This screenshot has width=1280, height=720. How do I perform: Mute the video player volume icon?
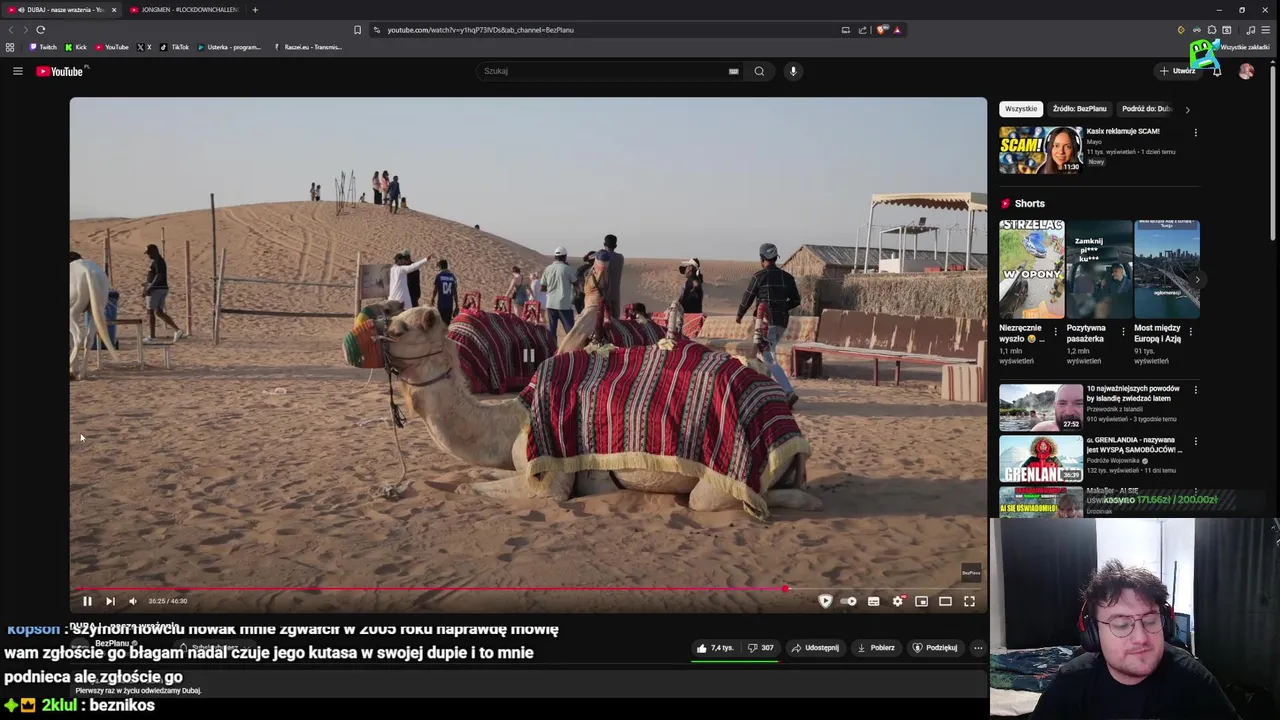(132, 601)
